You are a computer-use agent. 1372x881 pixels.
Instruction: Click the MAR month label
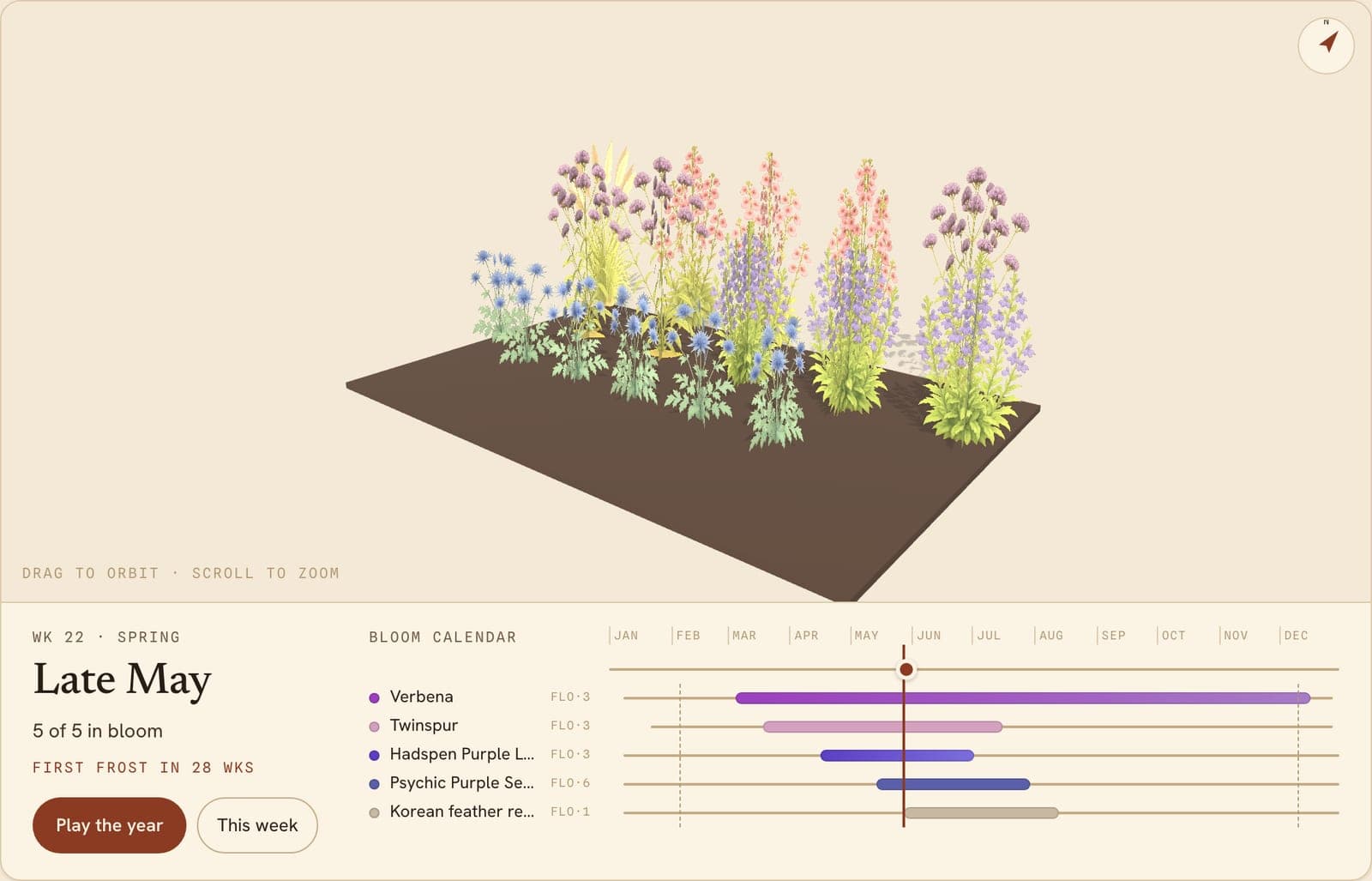tap(744, 636)
